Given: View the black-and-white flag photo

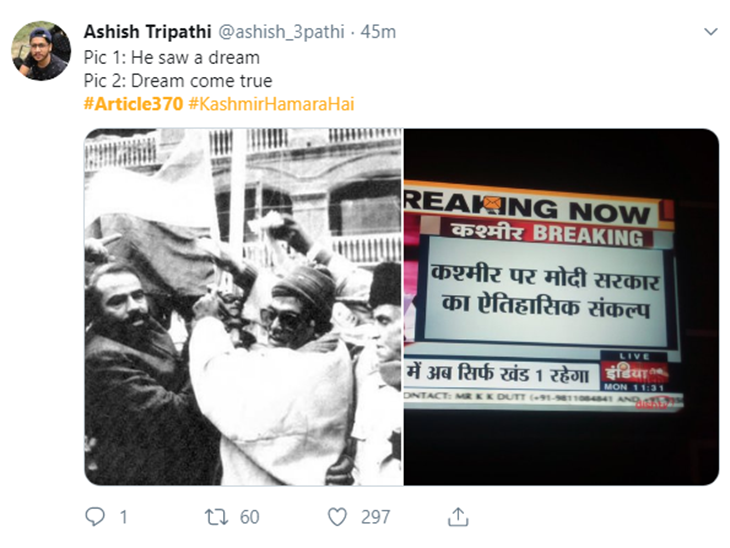Looking at the screenshot, I should [243, 307].
